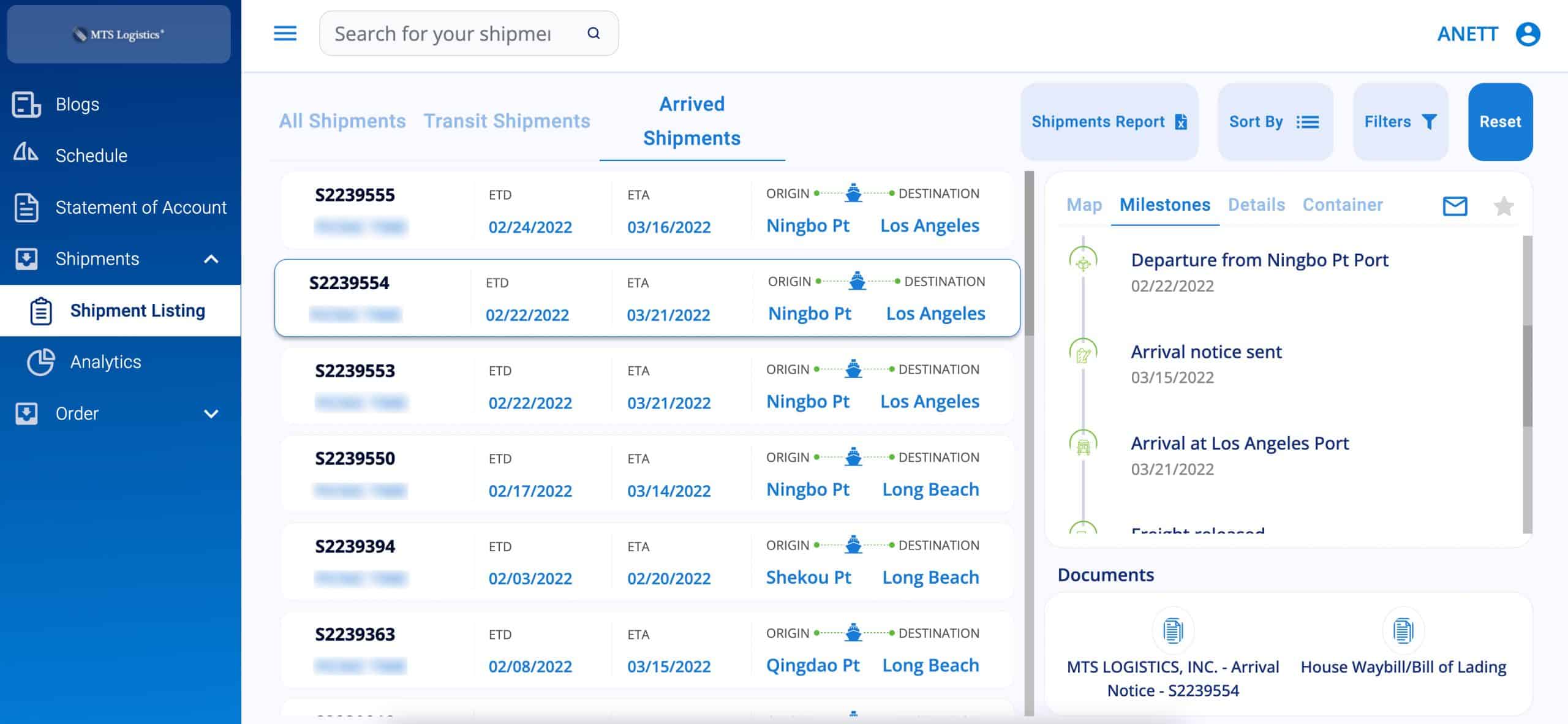Click the MTS Logistics logo
The image size is (1568, 724).
(118, 34)
